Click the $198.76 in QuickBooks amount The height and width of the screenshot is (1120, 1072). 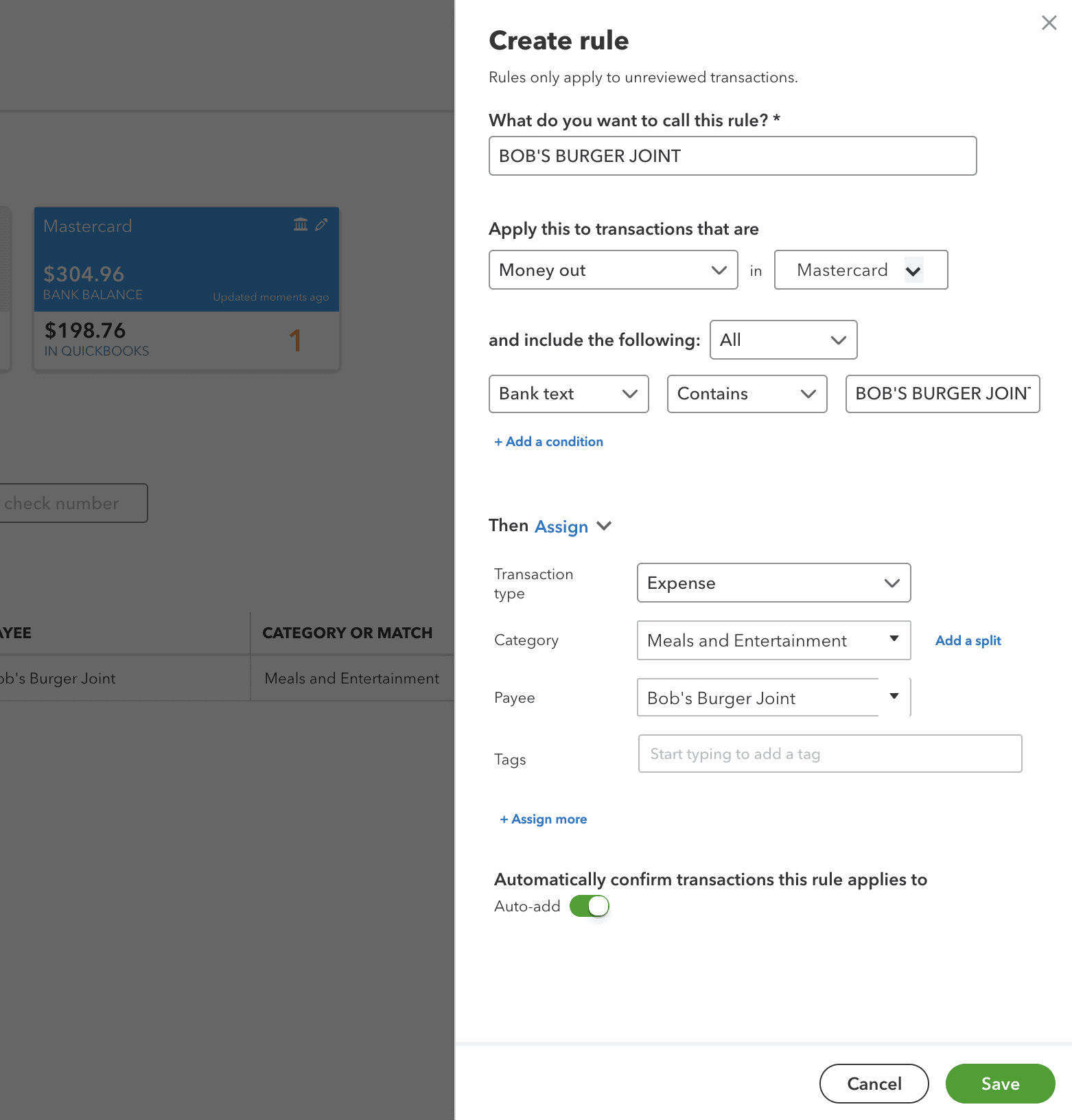point(85,331)
